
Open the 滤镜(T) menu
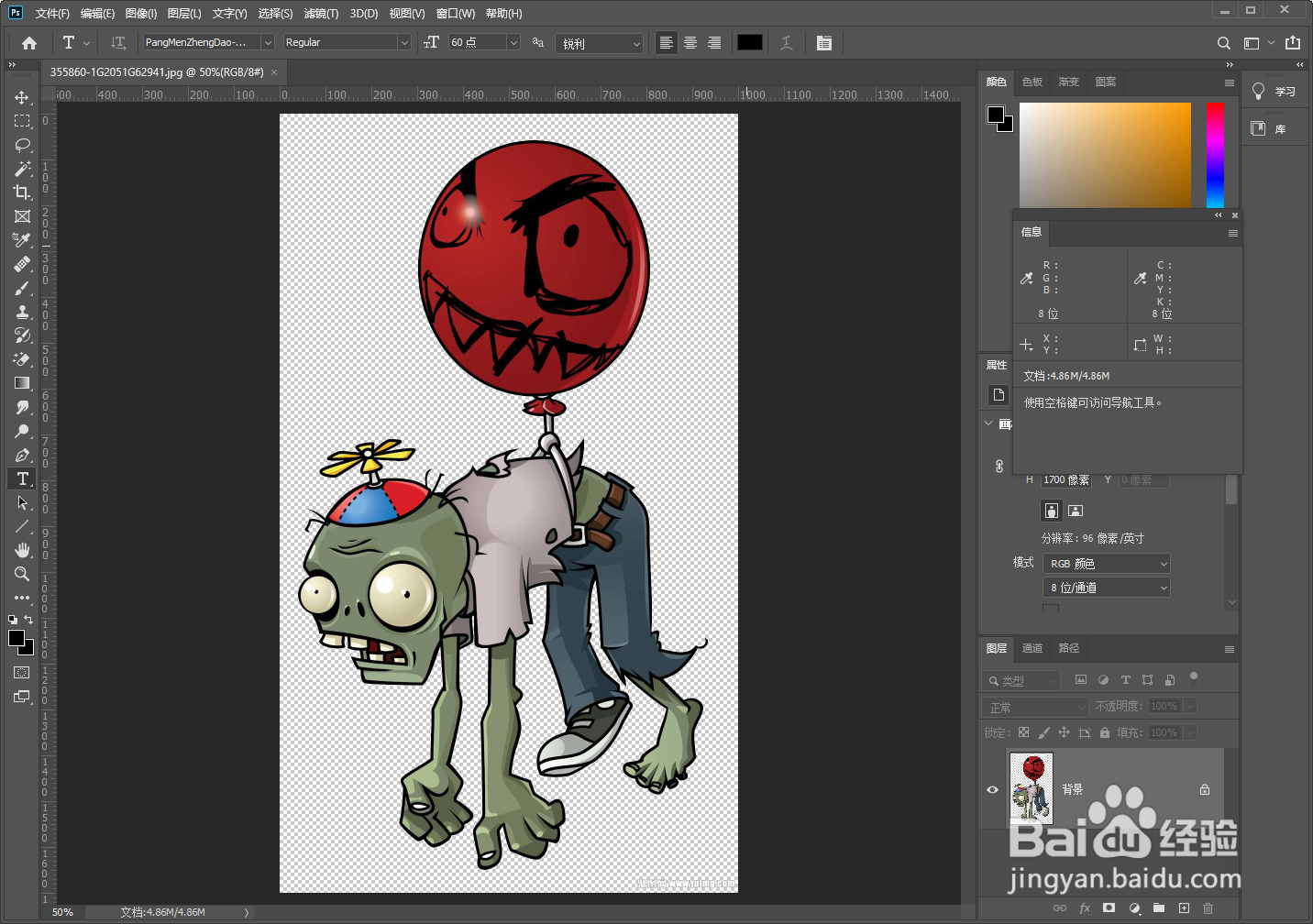click(x=321, y=14)
